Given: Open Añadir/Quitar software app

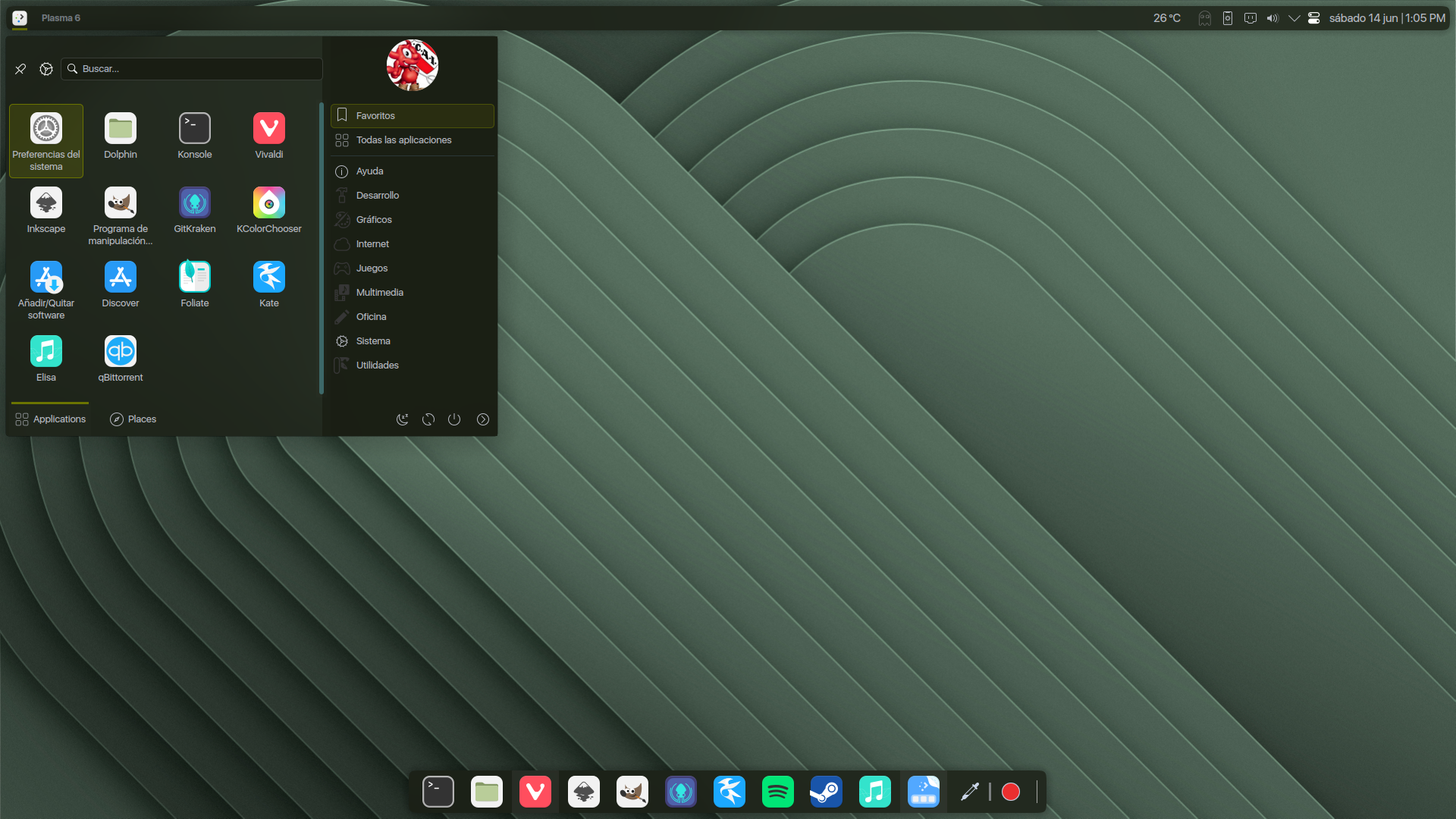Looking at the screenshot, I should click(x=46, y=290).
